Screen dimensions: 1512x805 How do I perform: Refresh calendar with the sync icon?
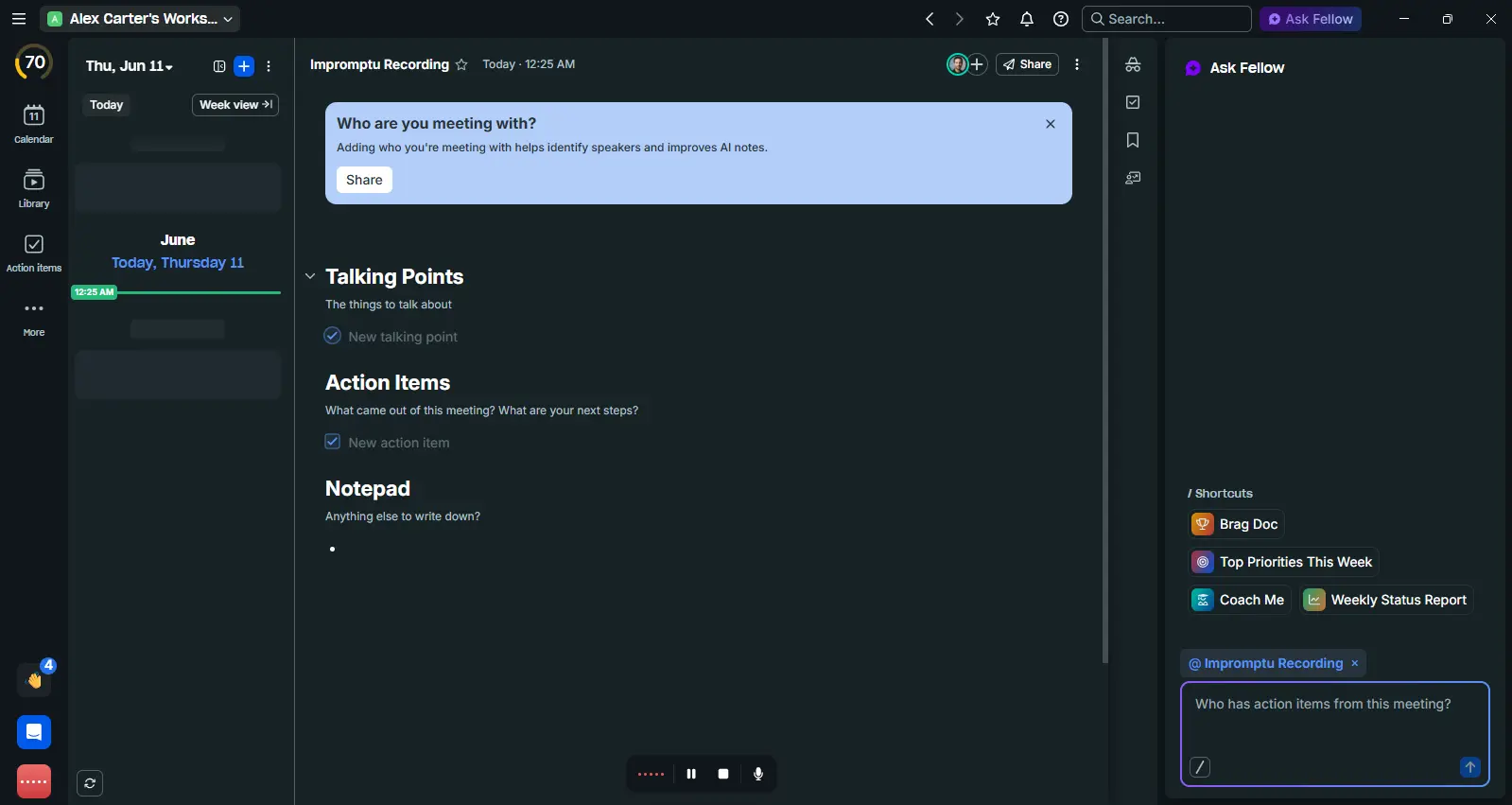tap(90, 783)
